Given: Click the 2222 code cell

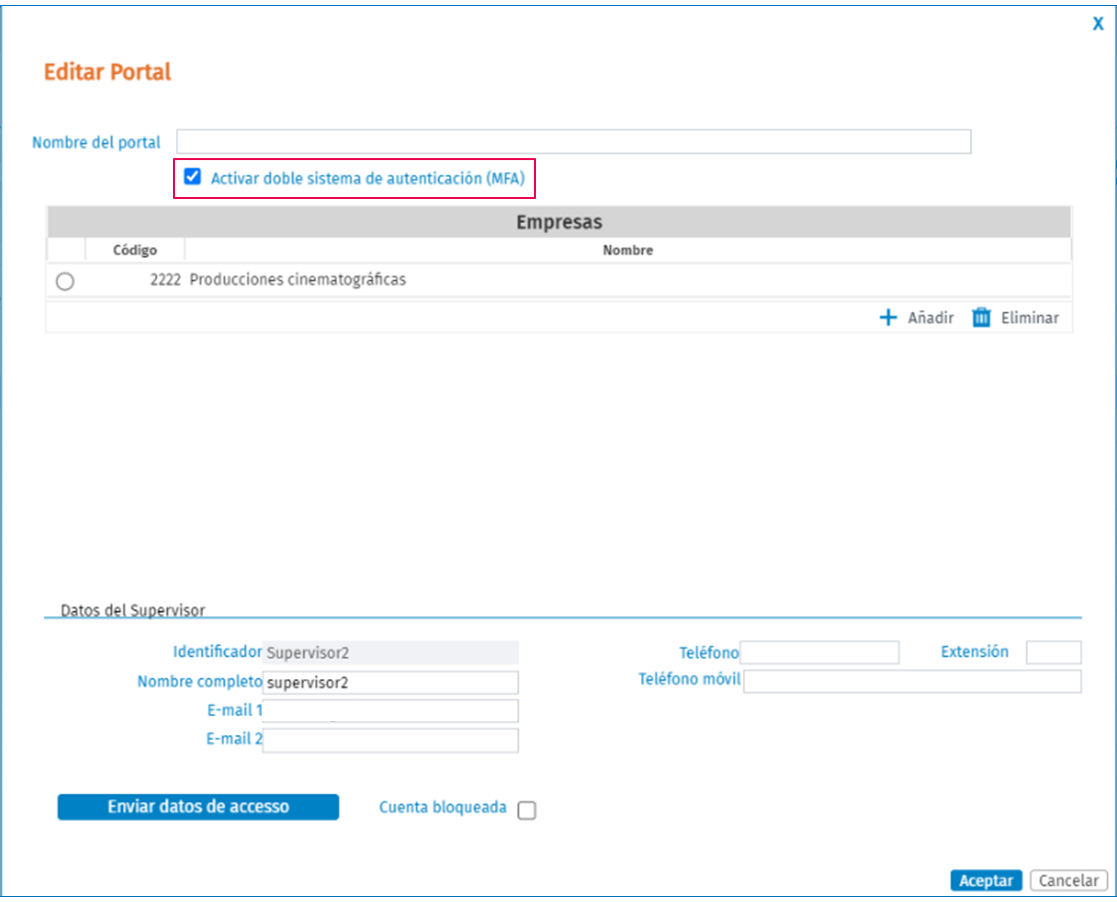Looking at the screenshot, I should (165, 279).
